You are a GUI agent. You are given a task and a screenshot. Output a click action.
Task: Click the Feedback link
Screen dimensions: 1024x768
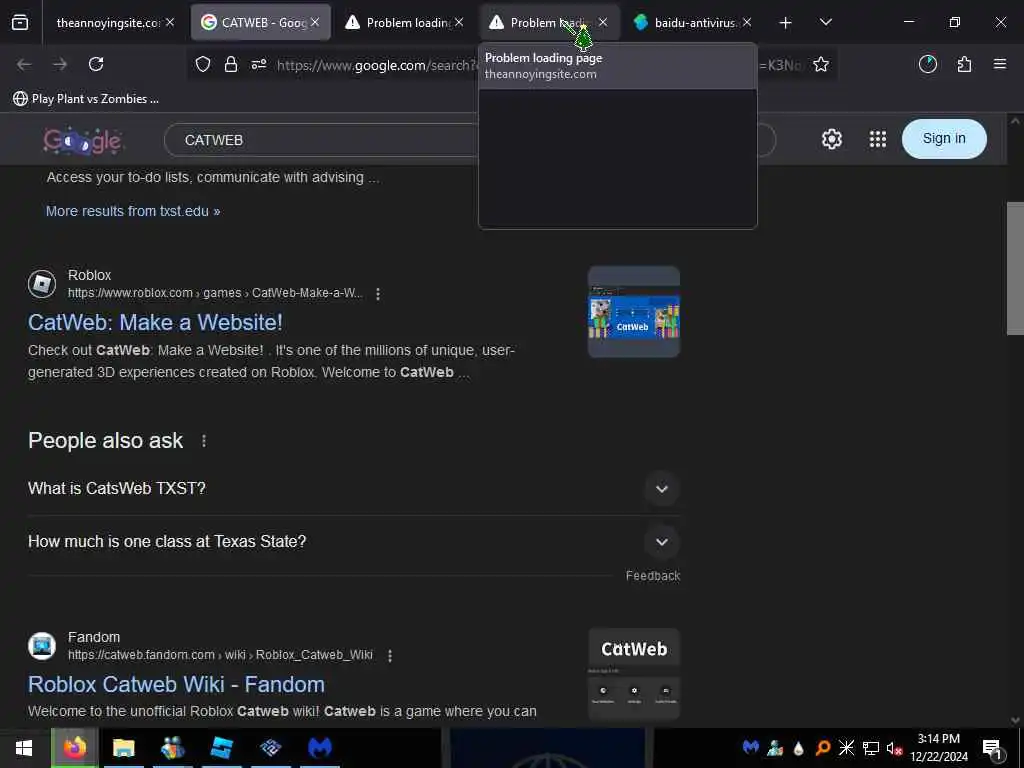652,575
